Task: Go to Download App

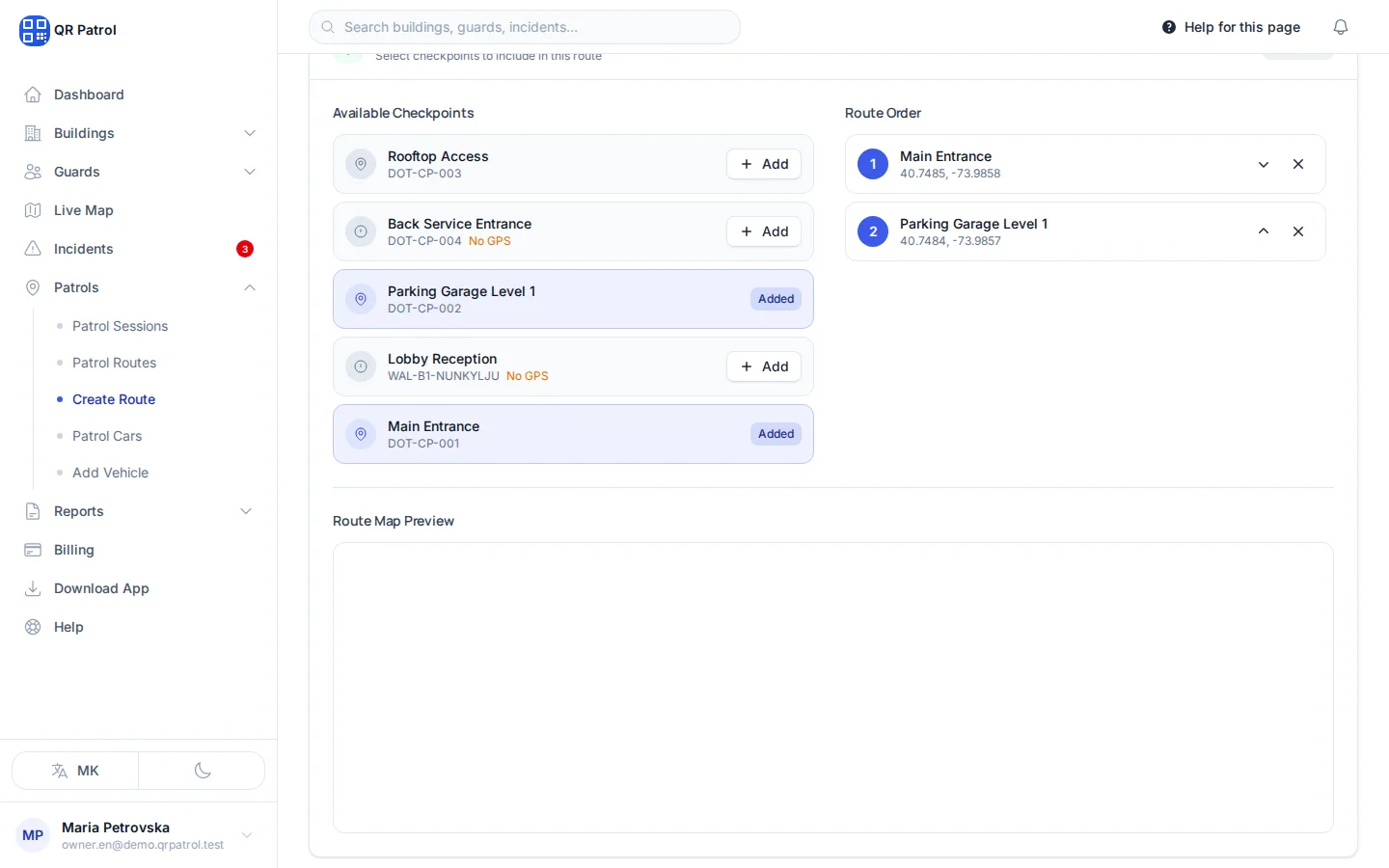Action: [139, 588]
